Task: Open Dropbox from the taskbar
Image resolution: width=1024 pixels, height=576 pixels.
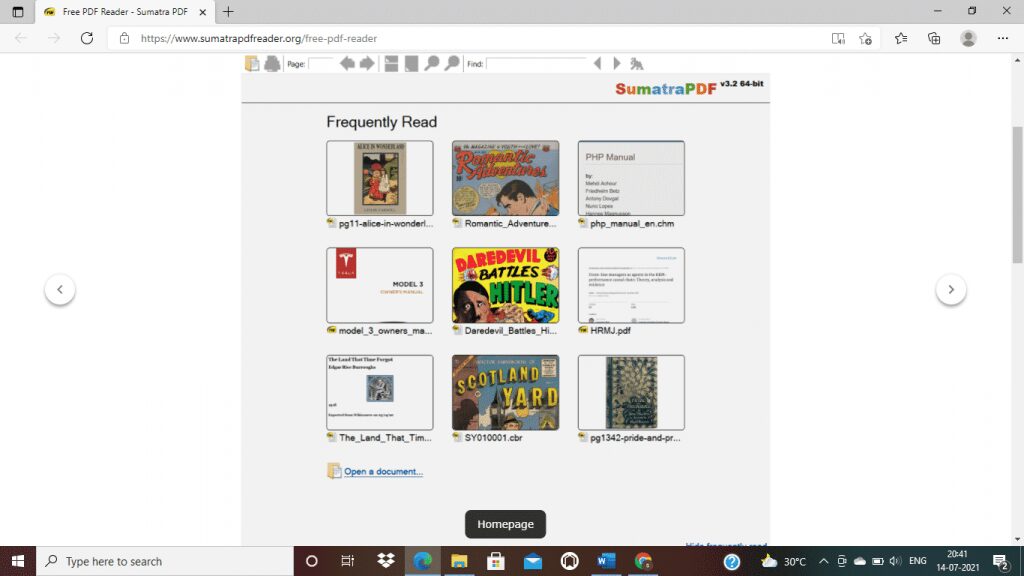Action: pyautogui.click(x=386, y=561)
